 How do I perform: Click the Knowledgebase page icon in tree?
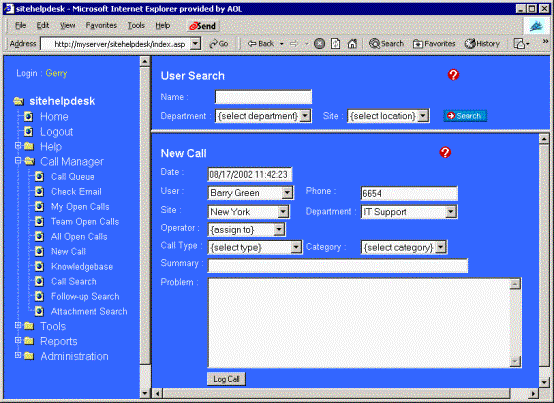coord(39,266)
